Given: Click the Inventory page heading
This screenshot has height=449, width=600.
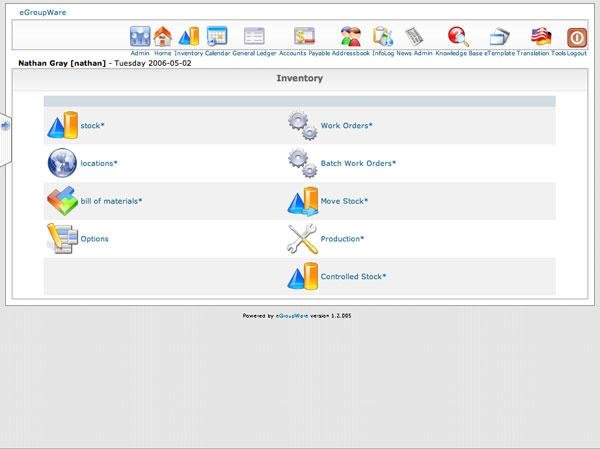Looking at the screenshot, I should click(300, 78).
